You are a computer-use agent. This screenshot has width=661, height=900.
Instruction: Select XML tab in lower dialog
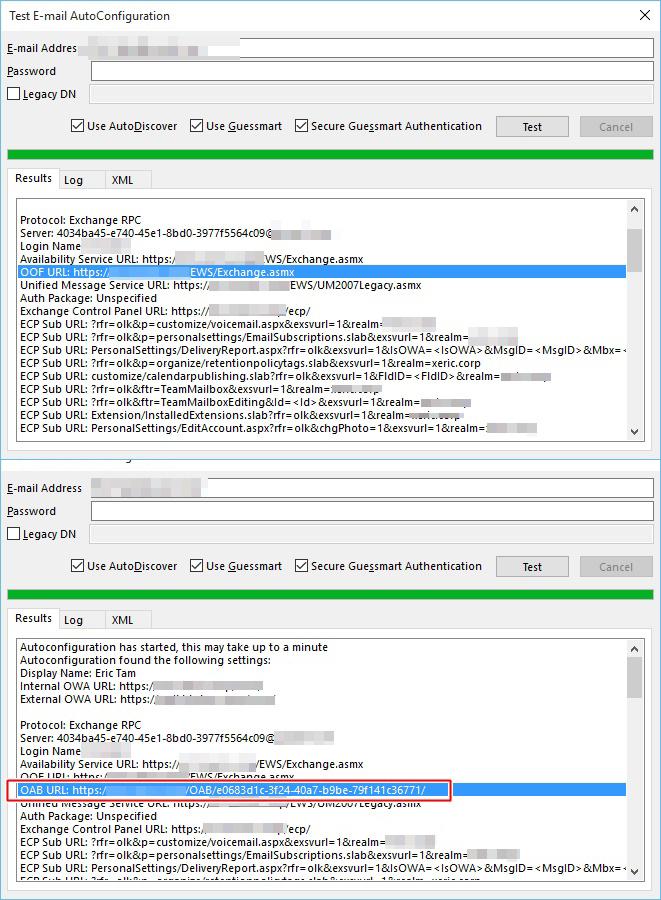[x=122, y=620]
